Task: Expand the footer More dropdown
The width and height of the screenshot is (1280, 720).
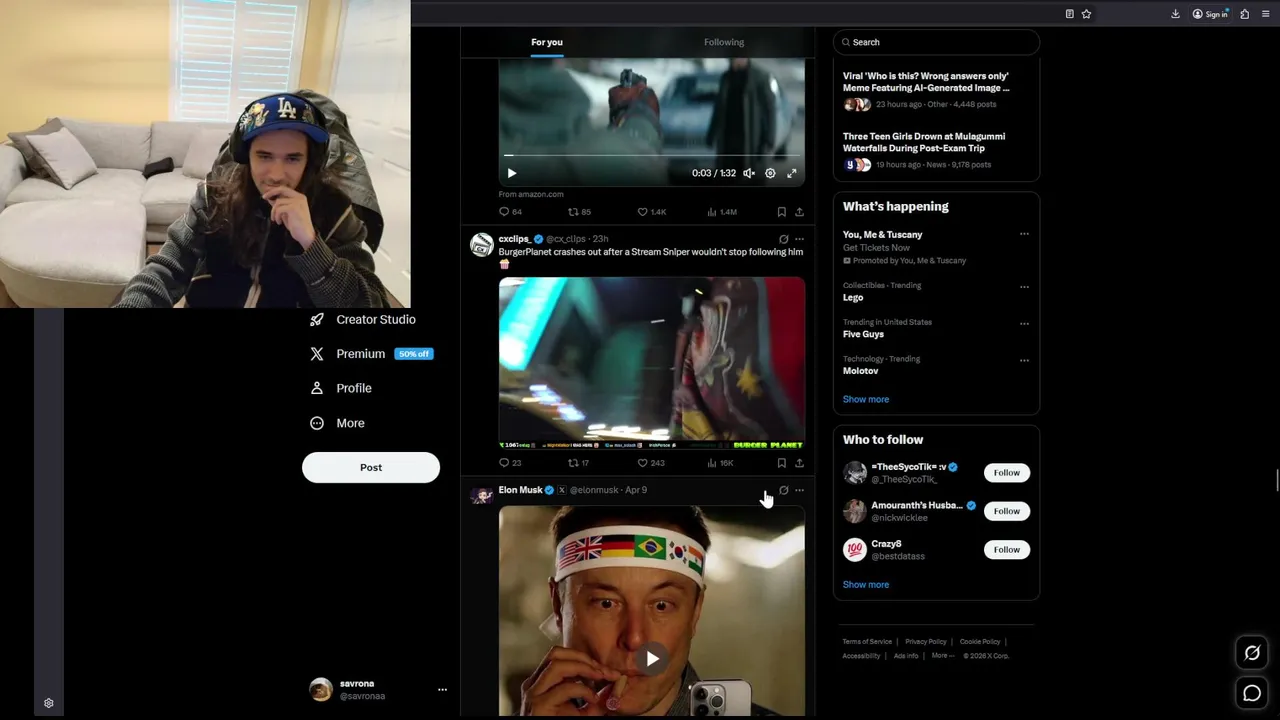Action: point(943,656)
